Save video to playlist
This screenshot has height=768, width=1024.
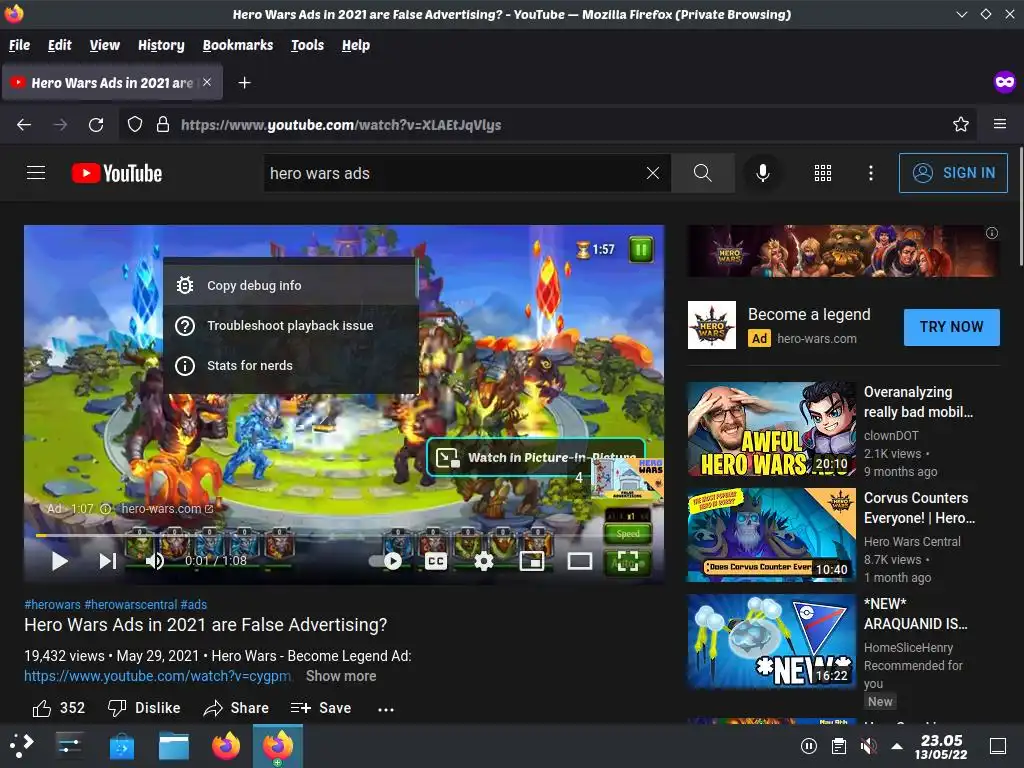321,708
